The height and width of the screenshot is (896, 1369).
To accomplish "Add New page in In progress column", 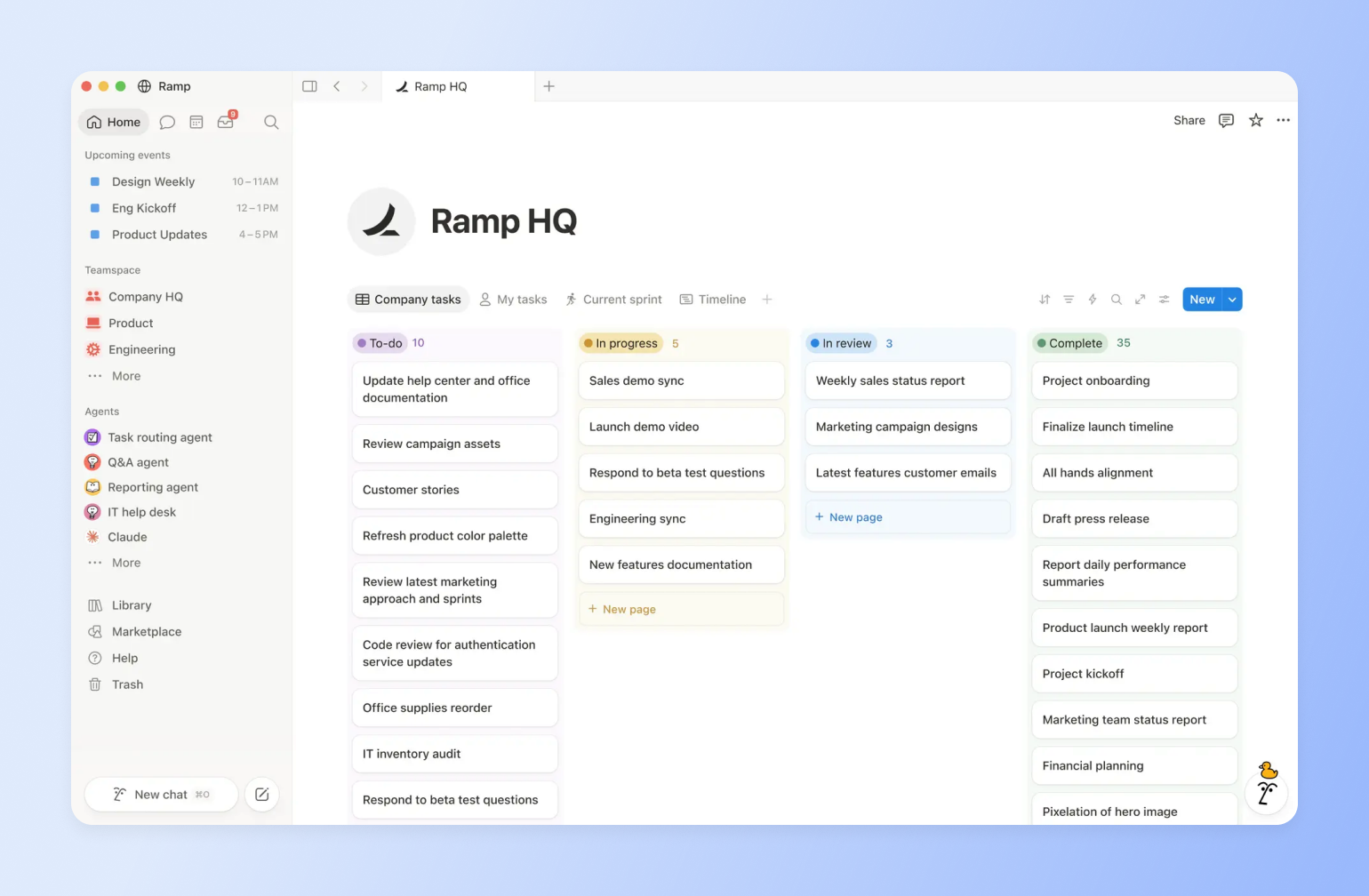I will pos(681,609).
